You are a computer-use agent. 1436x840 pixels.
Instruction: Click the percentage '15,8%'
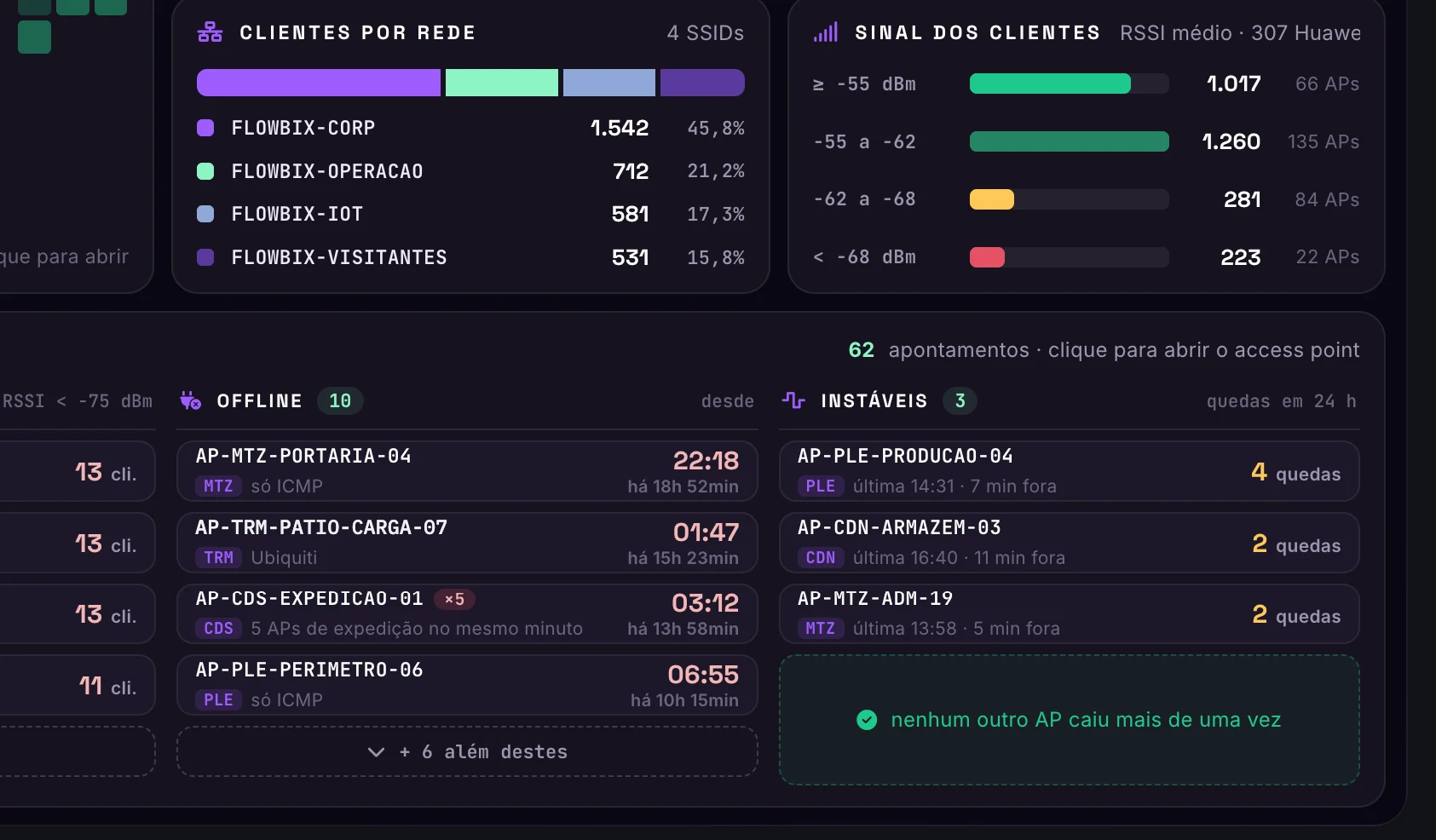point(716,257)
